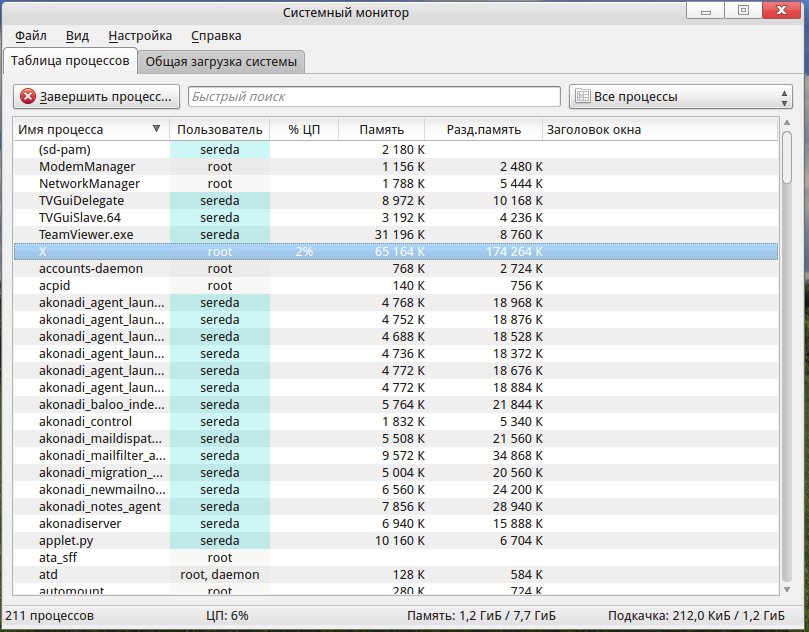The width and height of the screenshot is (809, 632).
Task: Open the Вид menu
Action: click(77, 36)
